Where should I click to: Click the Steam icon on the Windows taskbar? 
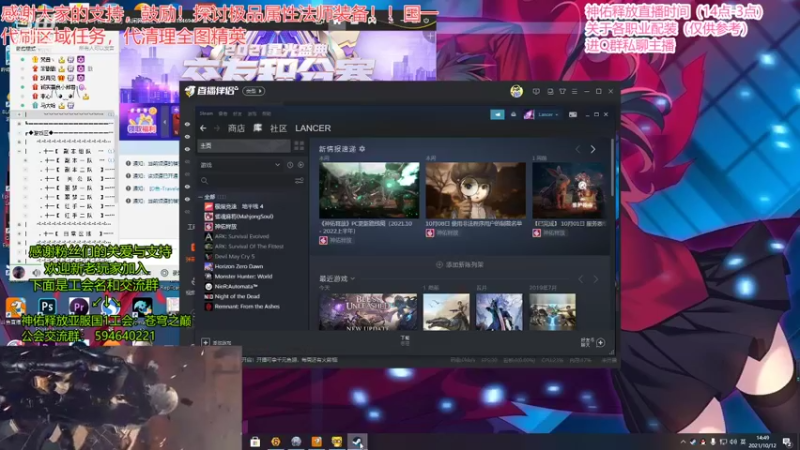357,441
